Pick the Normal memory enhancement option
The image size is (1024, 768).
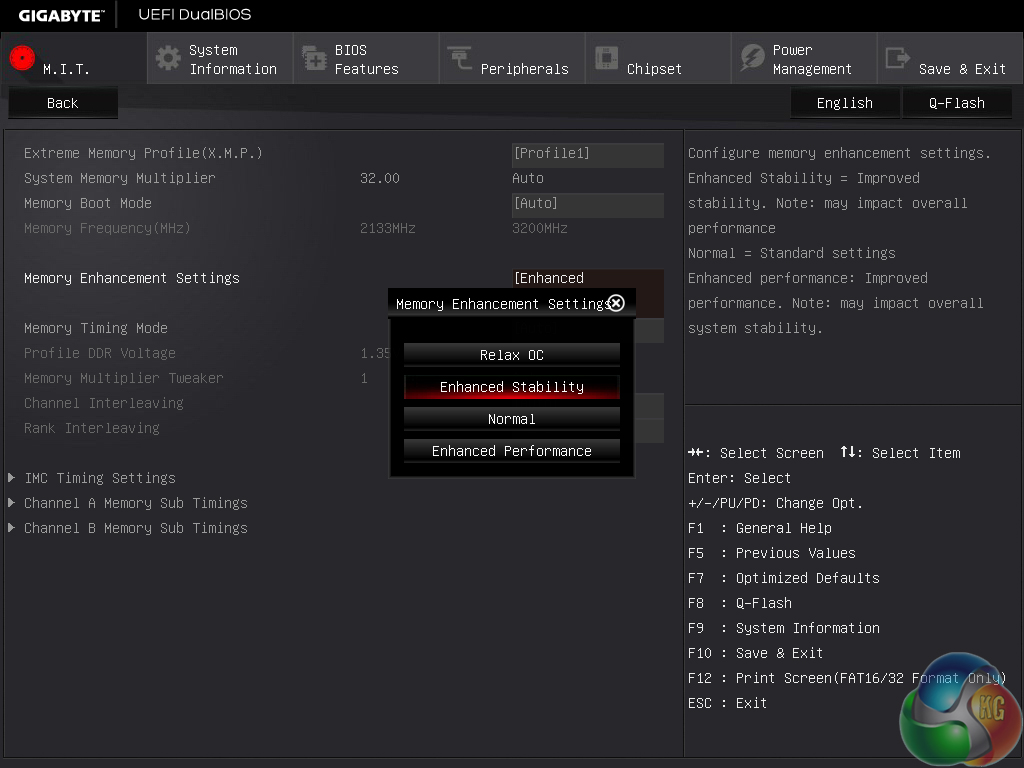(x=512, y=419)
